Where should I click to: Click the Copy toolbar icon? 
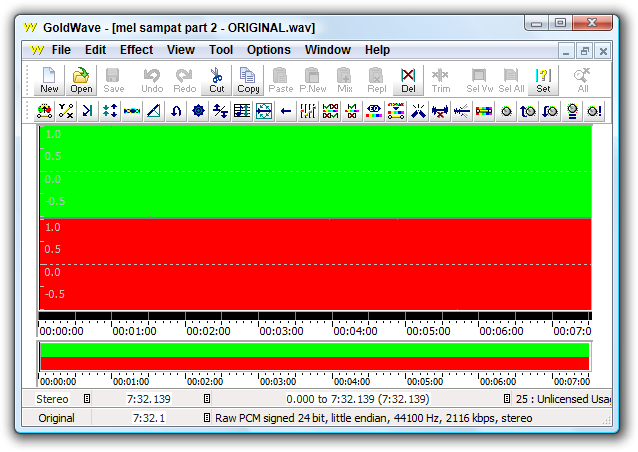tap(249, 80)
